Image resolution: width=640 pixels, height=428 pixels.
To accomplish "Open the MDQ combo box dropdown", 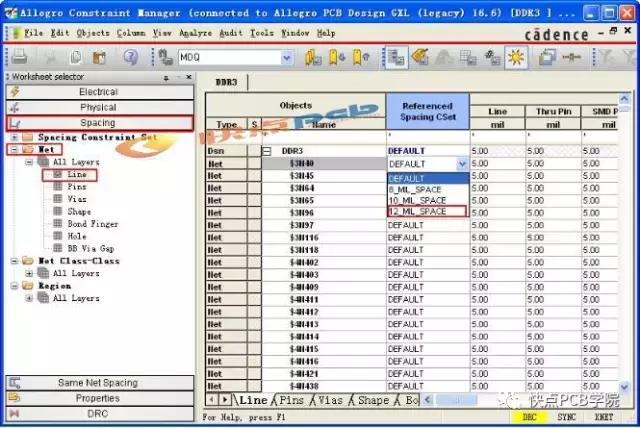I will [x=287, y=58].
